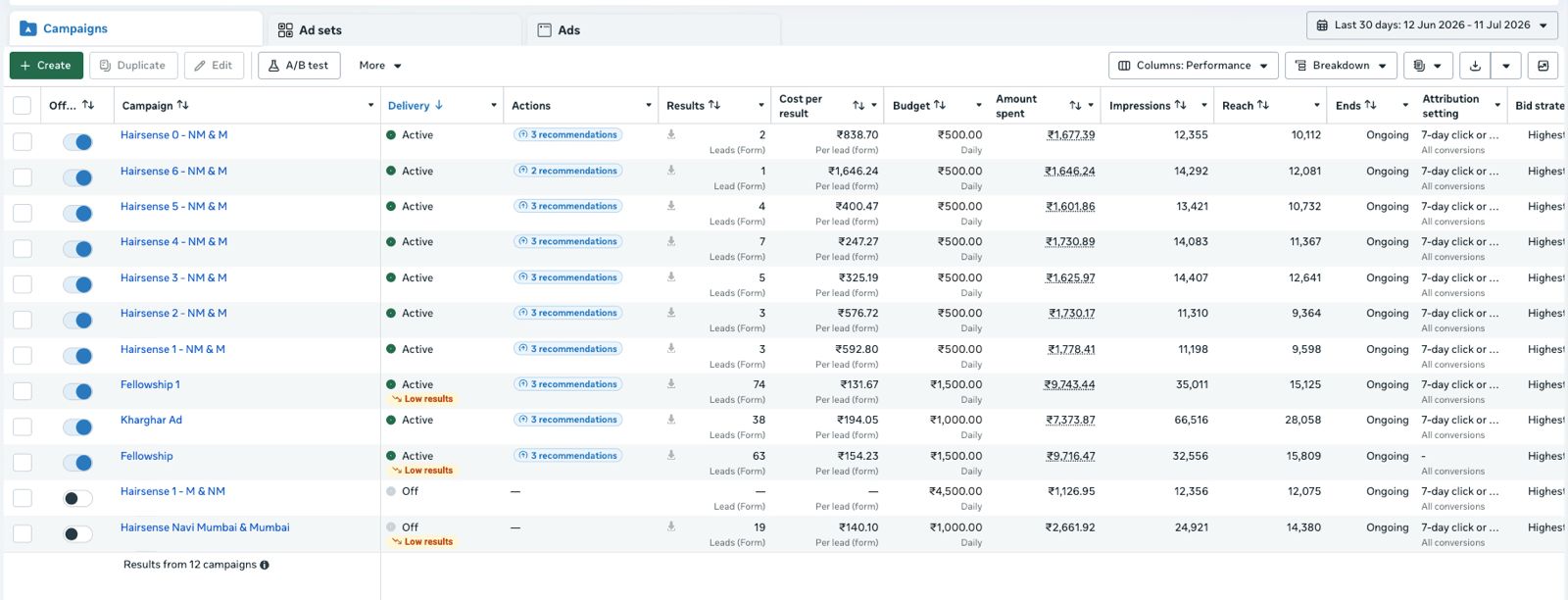
Task: Click the reports icon beside Breakdown
Action: (1427, 66)
